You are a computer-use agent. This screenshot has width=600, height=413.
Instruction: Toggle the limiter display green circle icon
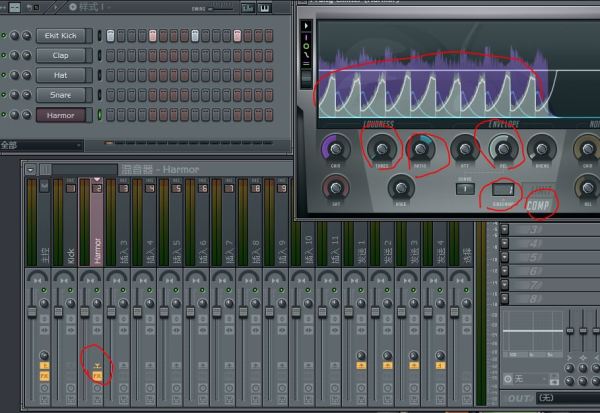tap(306, 46)
